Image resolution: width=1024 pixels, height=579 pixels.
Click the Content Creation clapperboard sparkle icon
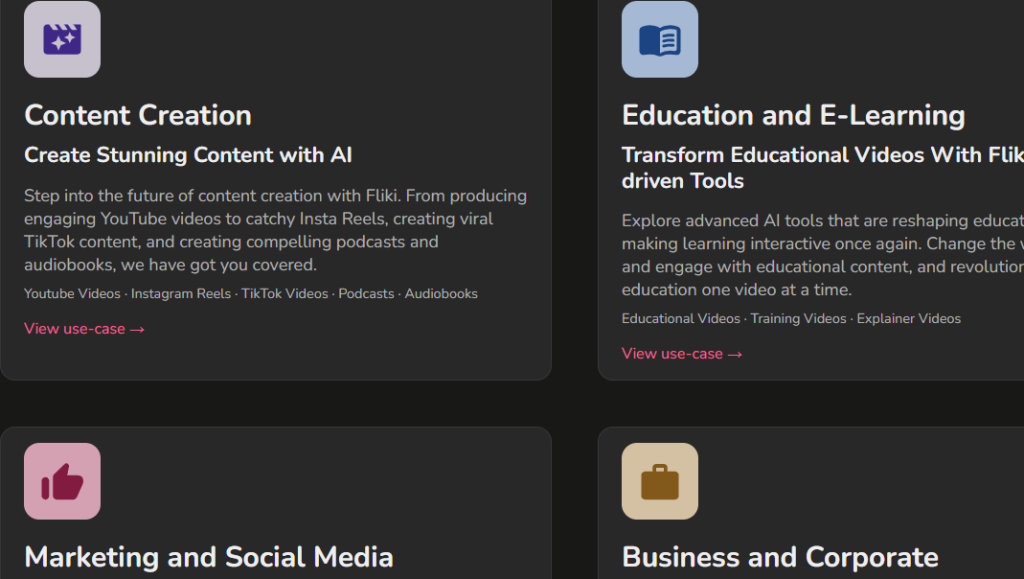[x=62, y=39]
